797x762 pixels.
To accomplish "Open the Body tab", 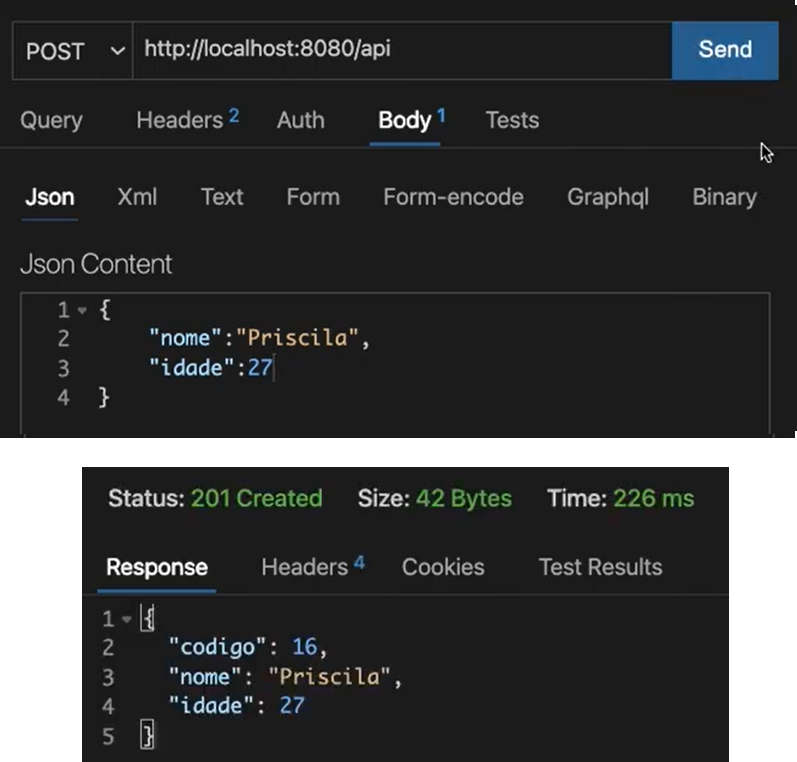I will pos(410,120).
